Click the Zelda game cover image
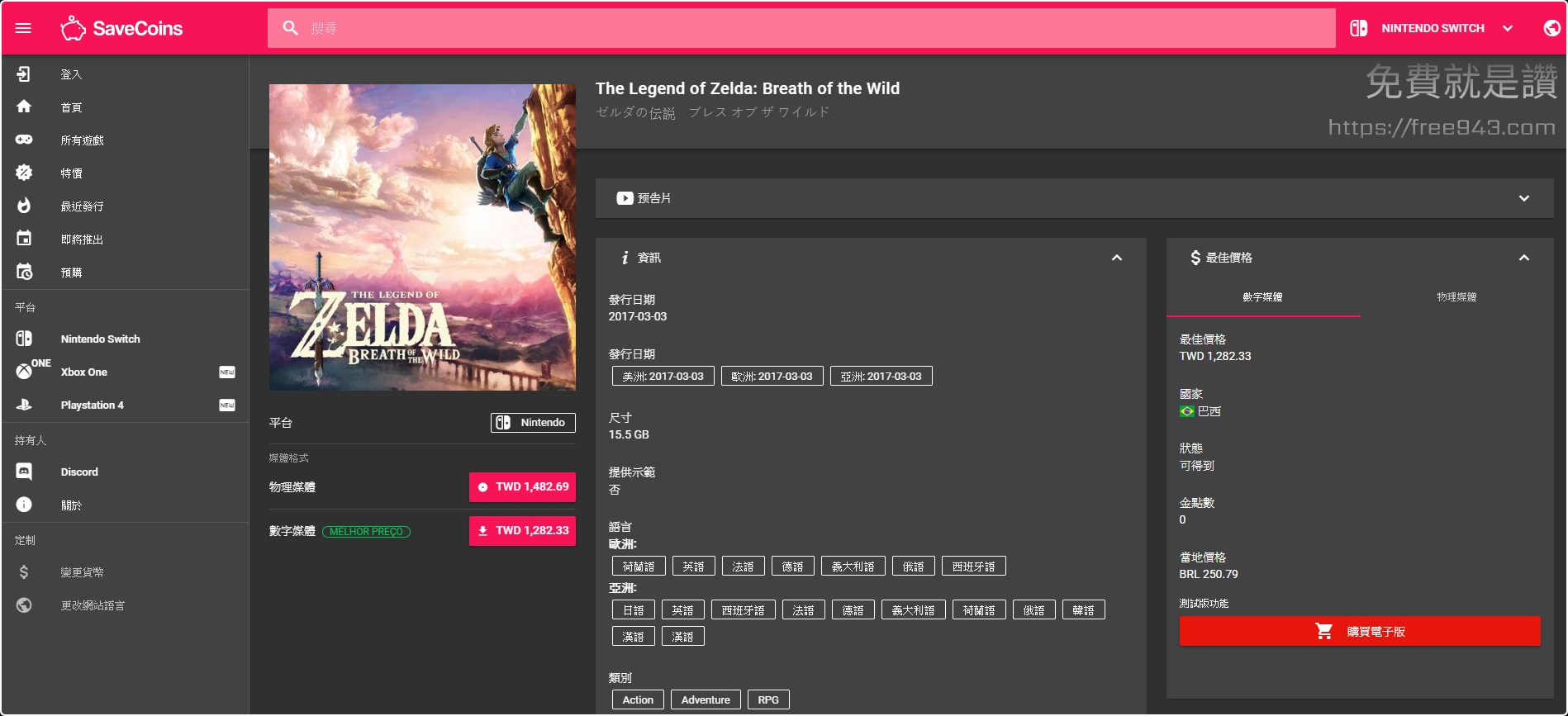The width and height of the screenshot is (1568, 716). point(422,237)
